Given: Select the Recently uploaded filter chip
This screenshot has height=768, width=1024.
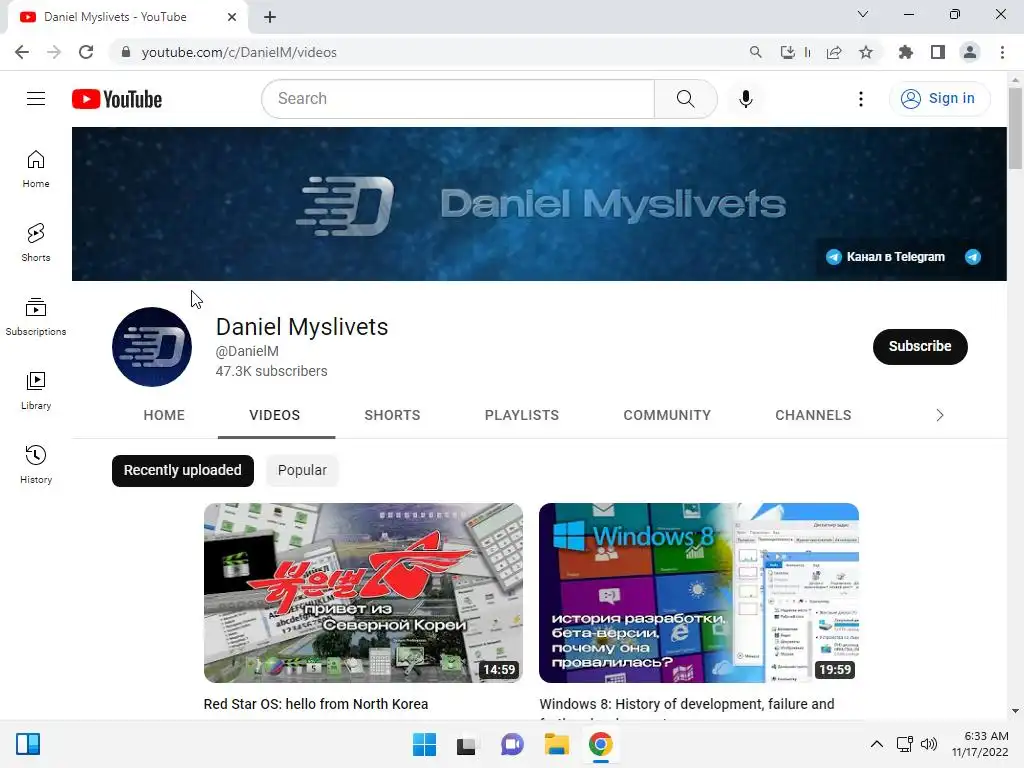Looking at the screenshot, I should [183, 470].
